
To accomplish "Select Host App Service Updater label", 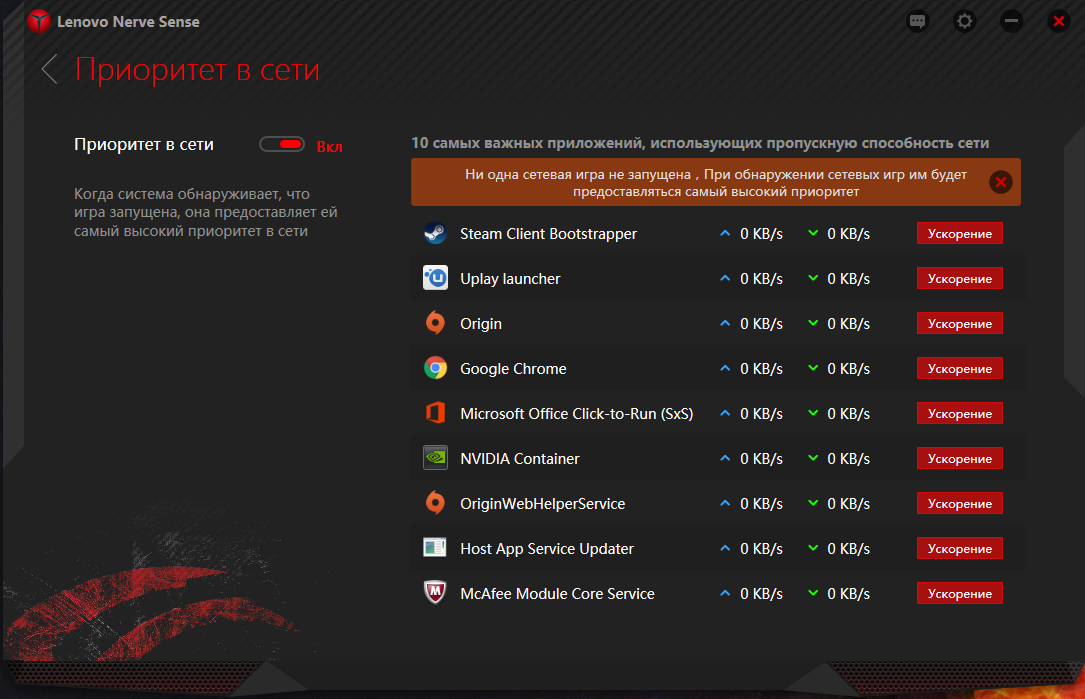I will coord(547,549).
